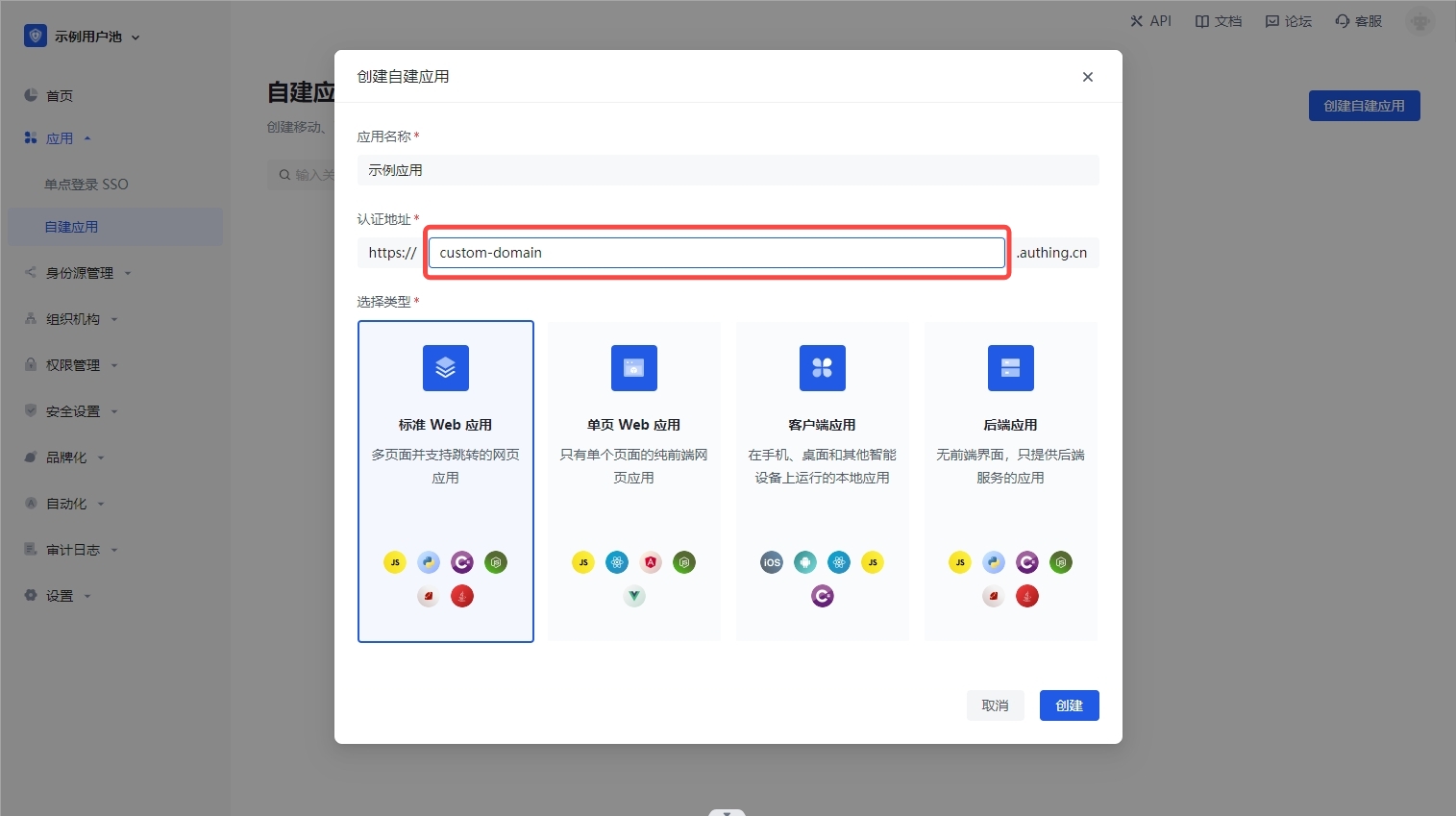The image size is (1456, 816).
Task: Click the 取消 cancel button
Action: click(995, 705)
